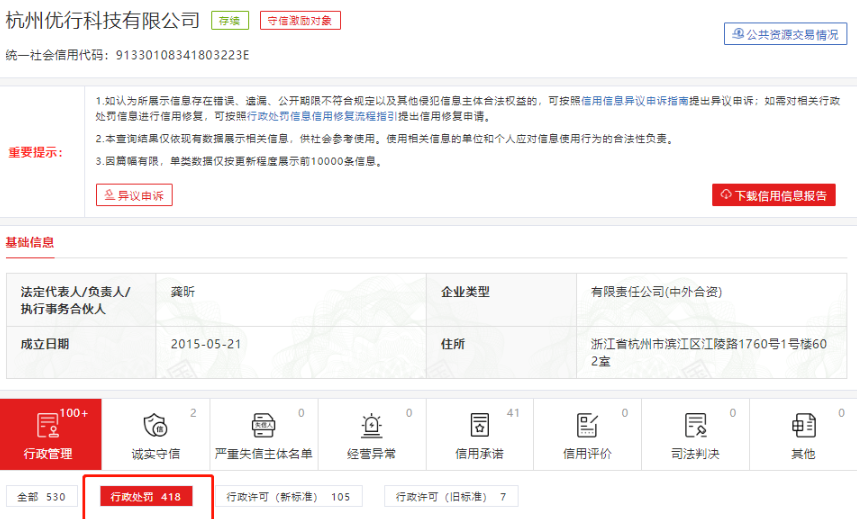Open the 信用承诺 document icon
Screen dimensions: 857x519
pyautogui.click(x=479, y=425)
